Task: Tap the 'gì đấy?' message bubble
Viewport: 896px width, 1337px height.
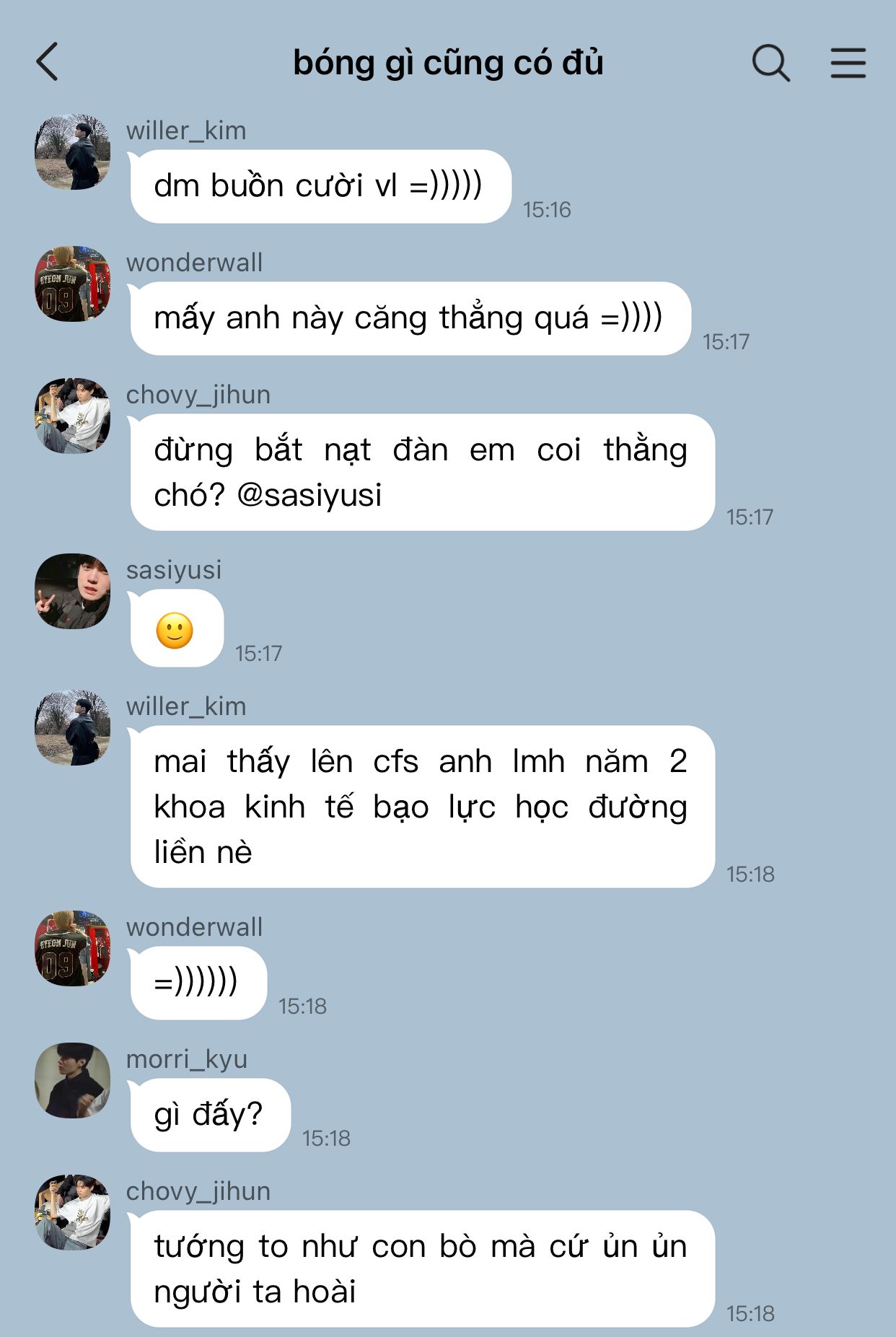Action: click(211, 1115)
